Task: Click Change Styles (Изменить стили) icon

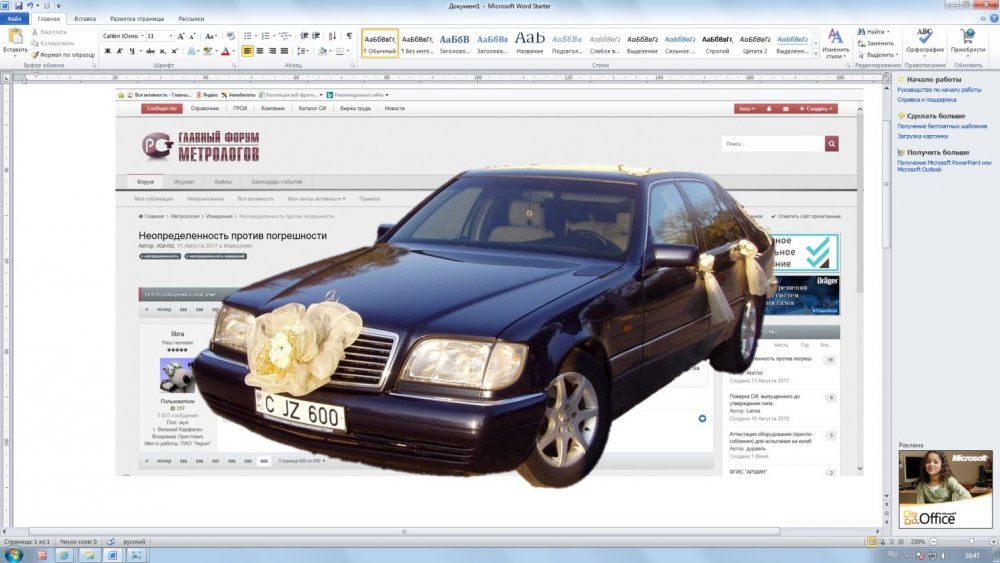Action: (x=835, y=36)
